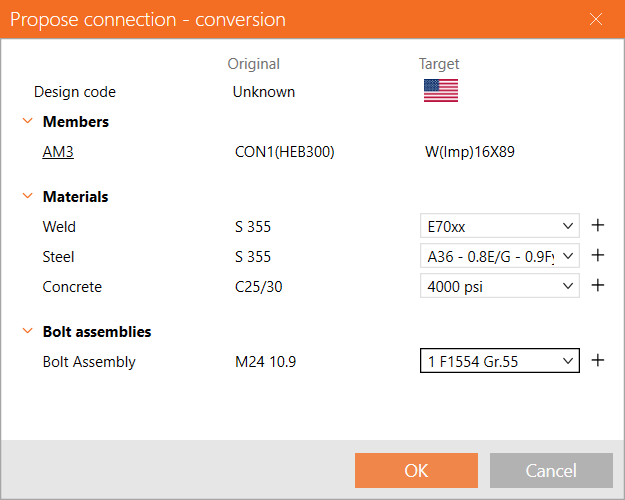Add new Concrete material with plus icon
This screenshot has height=500, width=625.
pyautogui.click(x=598, y=286)
